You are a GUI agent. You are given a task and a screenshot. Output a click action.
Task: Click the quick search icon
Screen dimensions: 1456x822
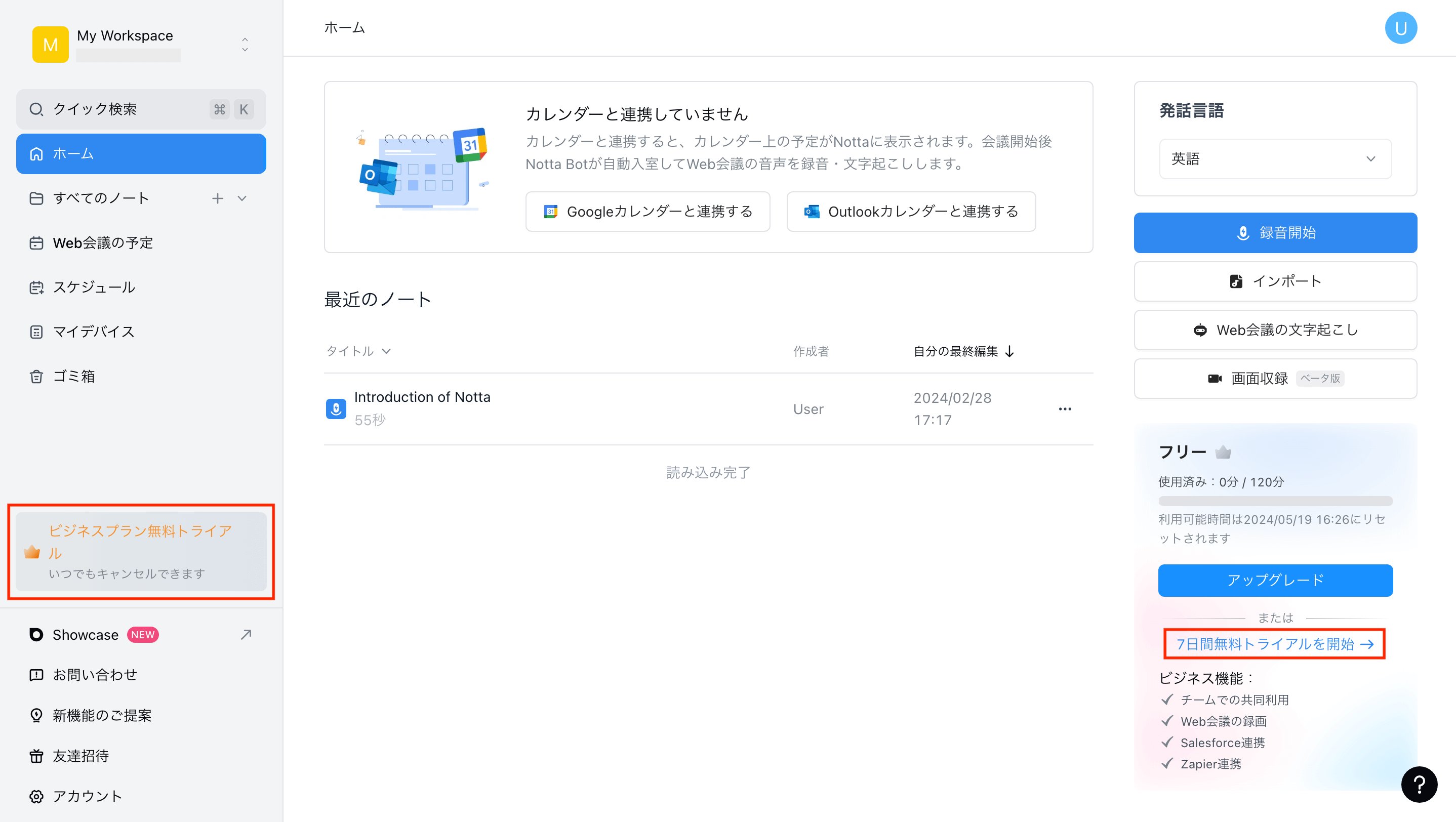[36, 110]
